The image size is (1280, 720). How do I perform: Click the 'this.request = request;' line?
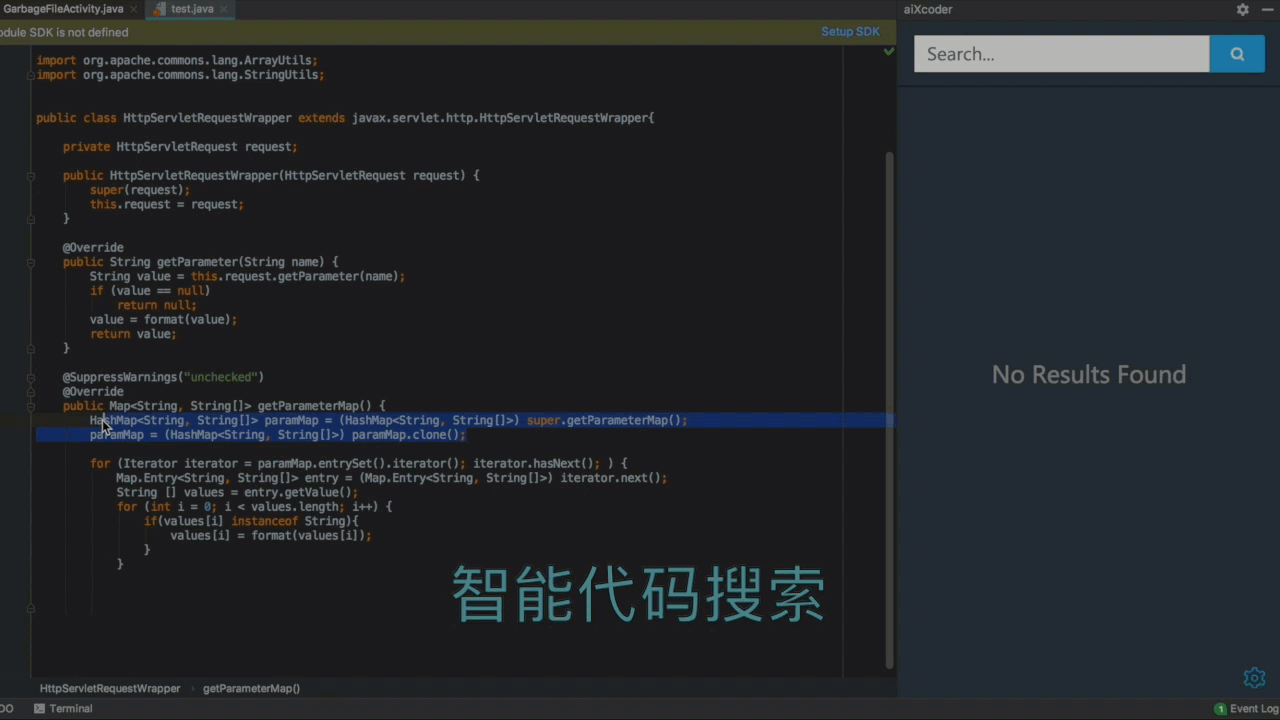pyautogui.click(x=166, y=204)
